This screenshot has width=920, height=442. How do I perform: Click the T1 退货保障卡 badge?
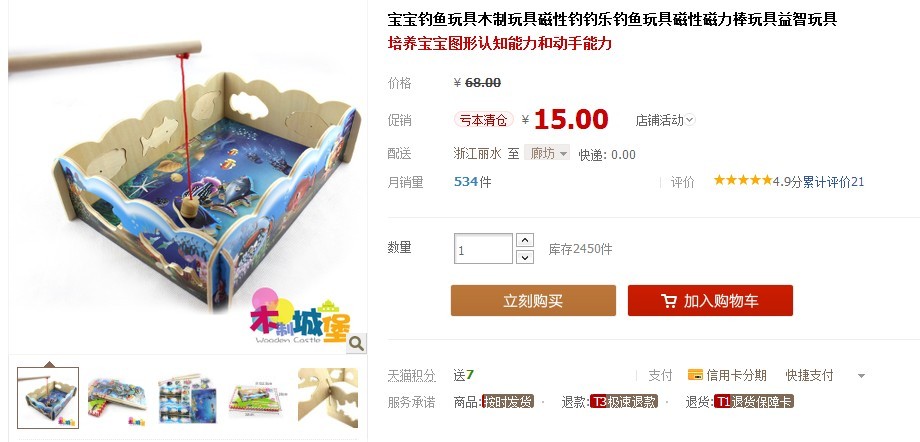(753, 402)
